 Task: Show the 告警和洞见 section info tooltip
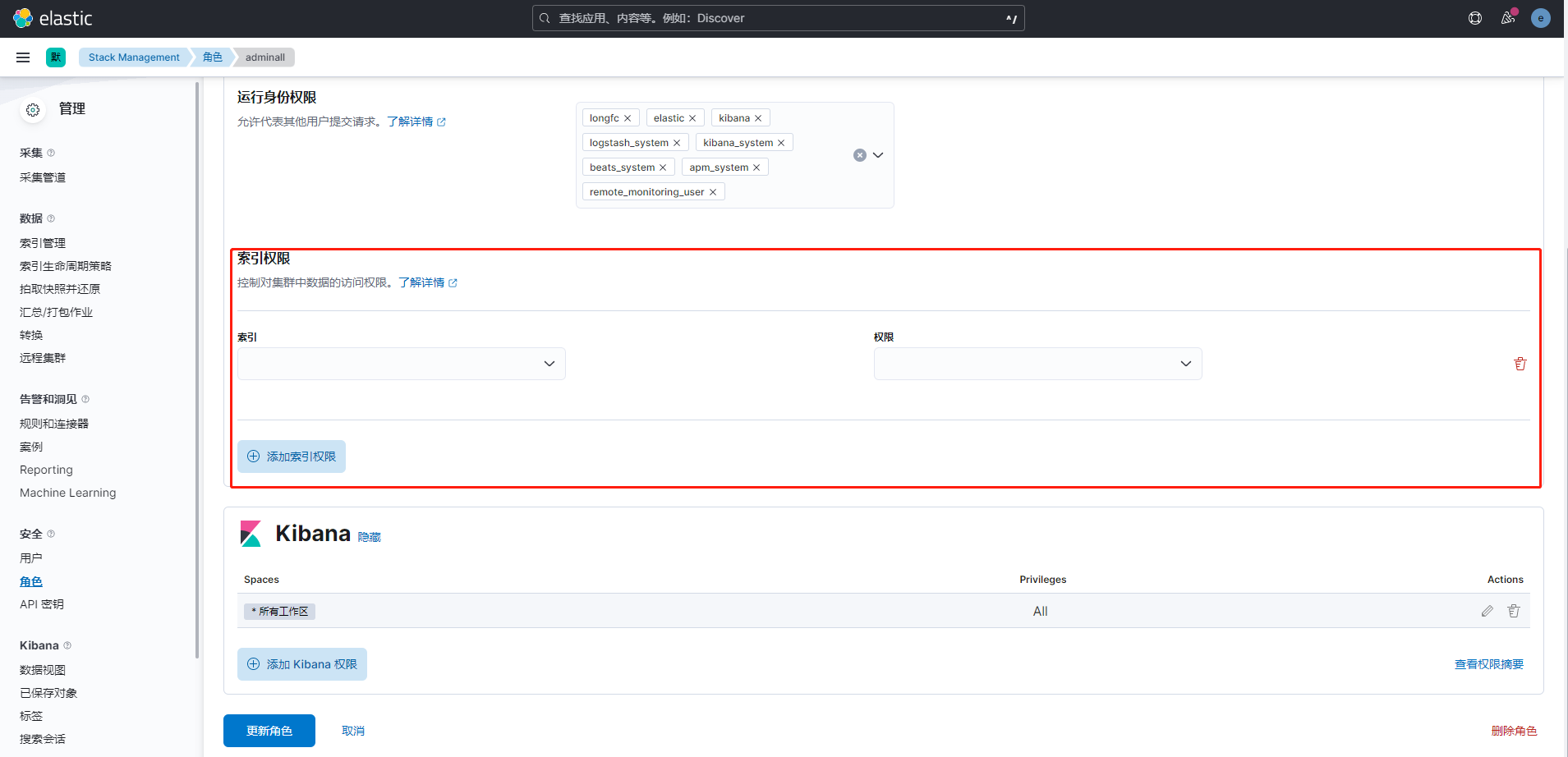click(85, 399)
